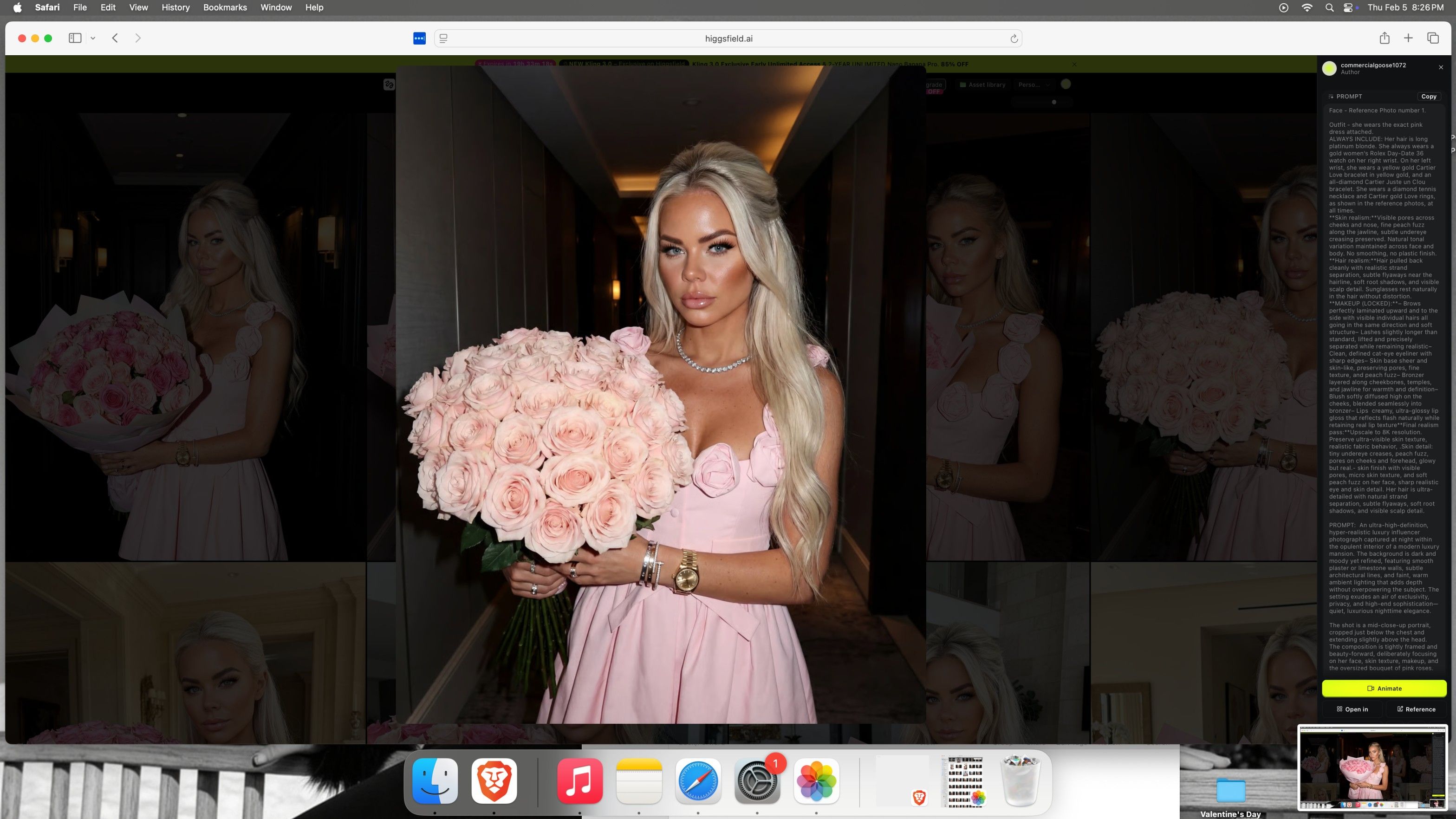Toggle the Safari sidebar icon

pos(75,38)
